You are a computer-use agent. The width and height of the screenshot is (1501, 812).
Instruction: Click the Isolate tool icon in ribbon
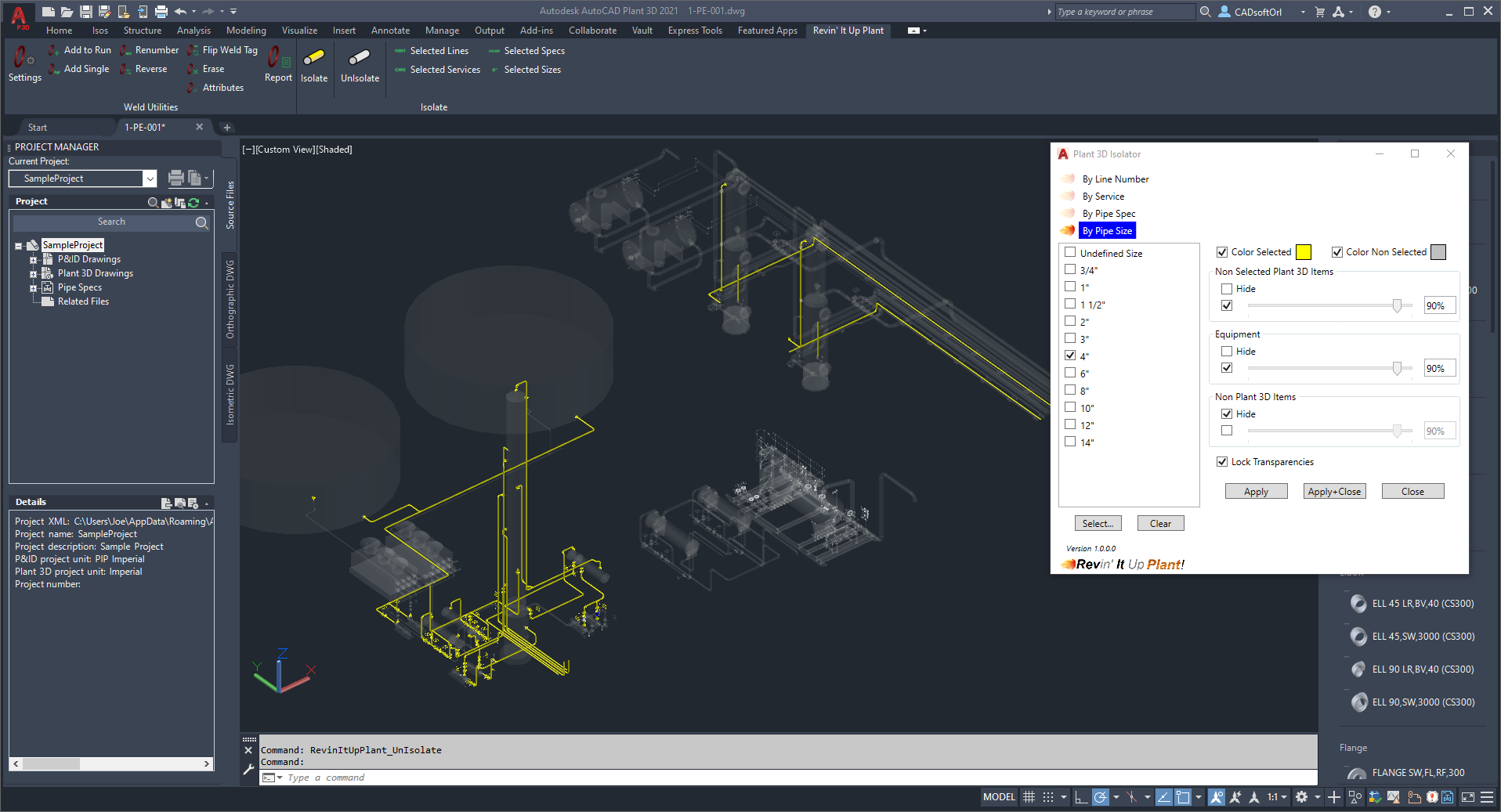tap(313, 59)
